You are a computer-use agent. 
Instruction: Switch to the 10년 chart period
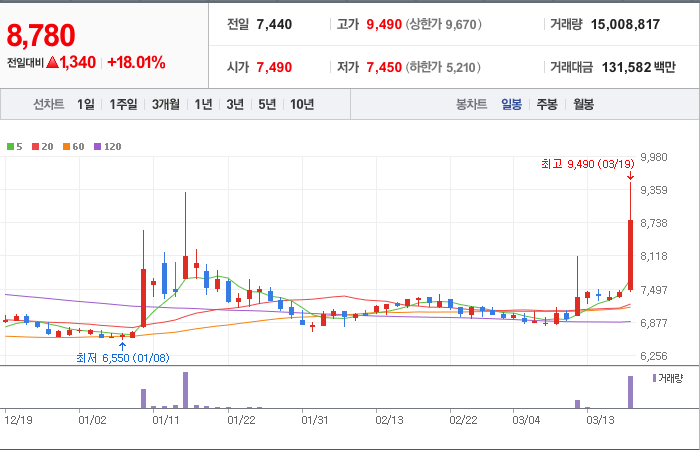[x=302, y=104]
